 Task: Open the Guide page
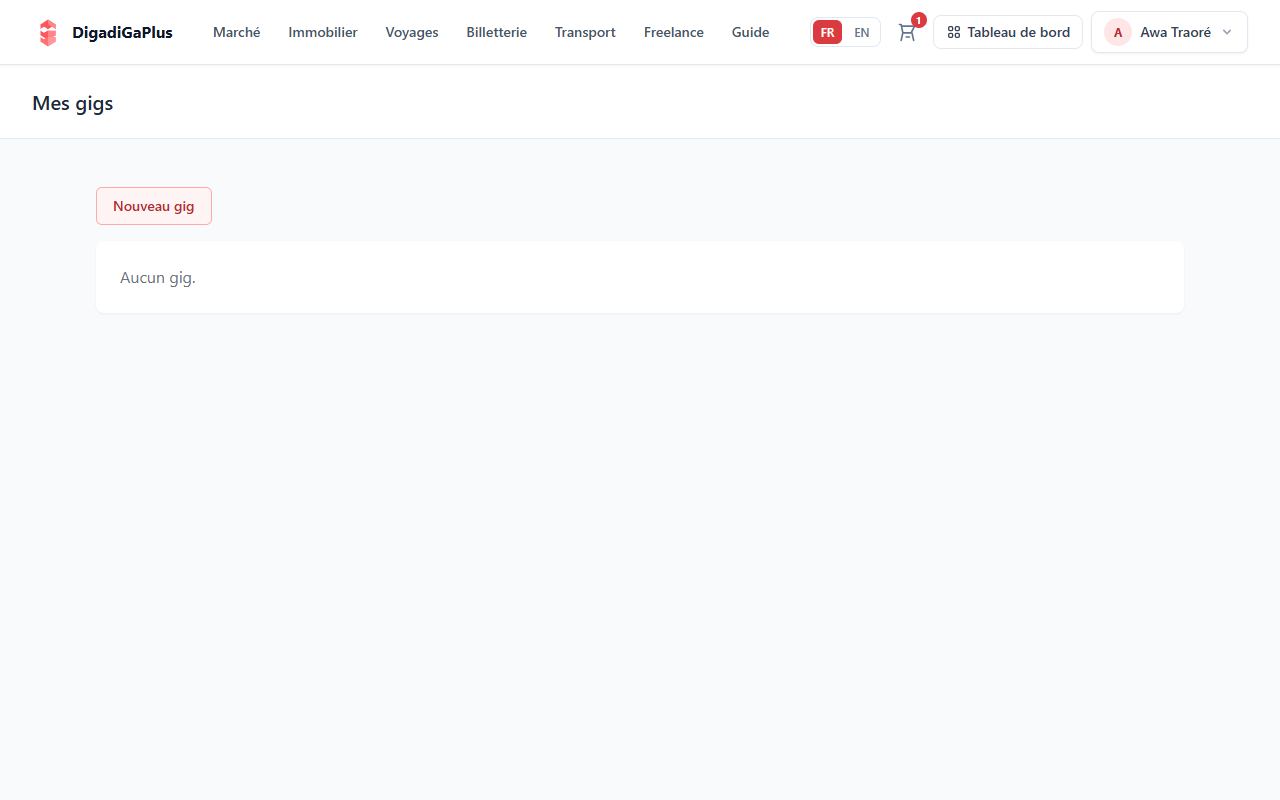coord(750,32)
